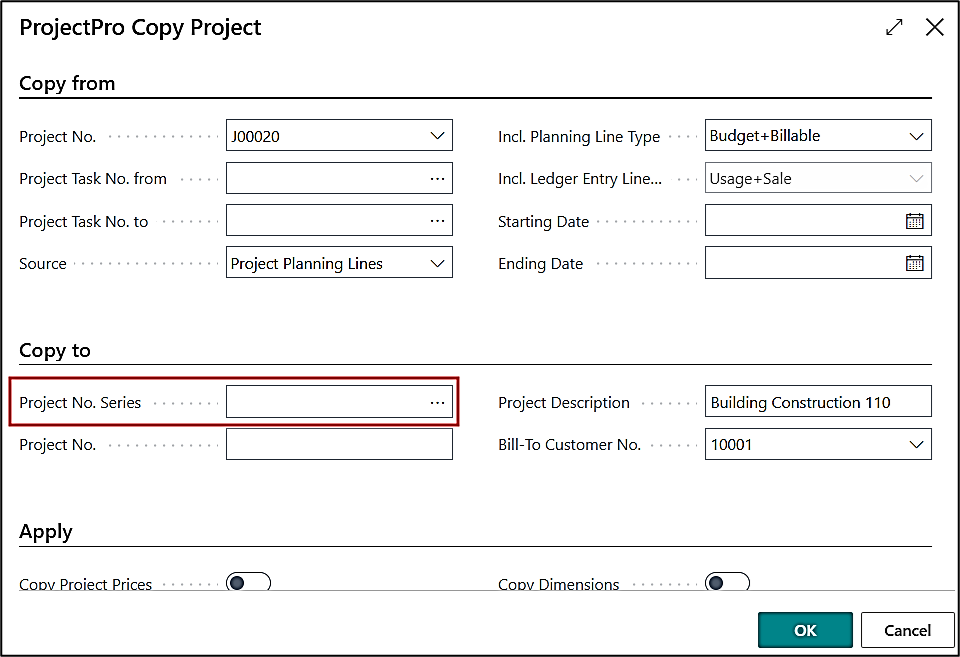Expand the Bill-To Customer No. dropdown
The width and height of the screenshot is (960, 657).
[x=916, y=444]
